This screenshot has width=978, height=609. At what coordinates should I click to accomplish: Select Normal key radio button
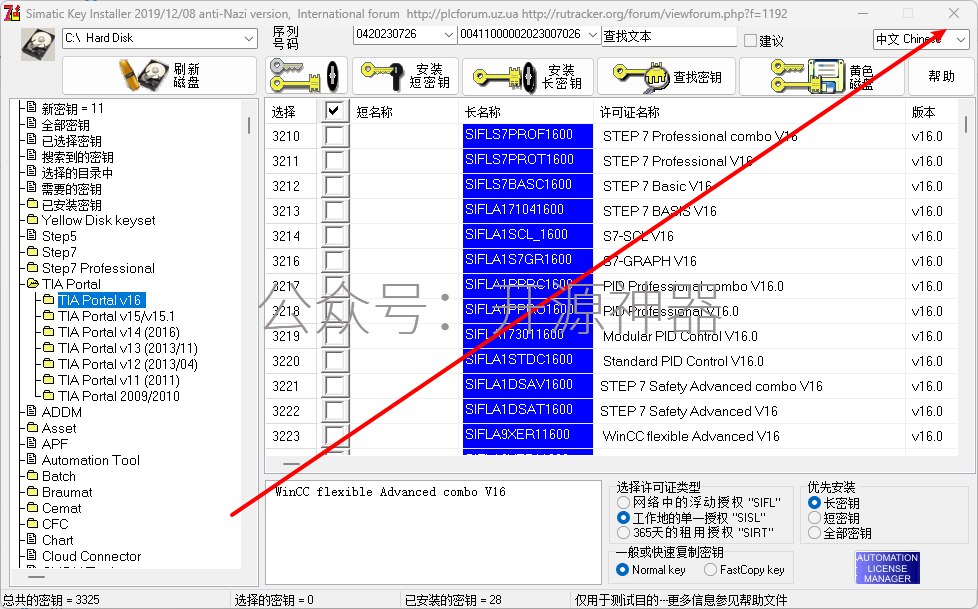[622, 569]
